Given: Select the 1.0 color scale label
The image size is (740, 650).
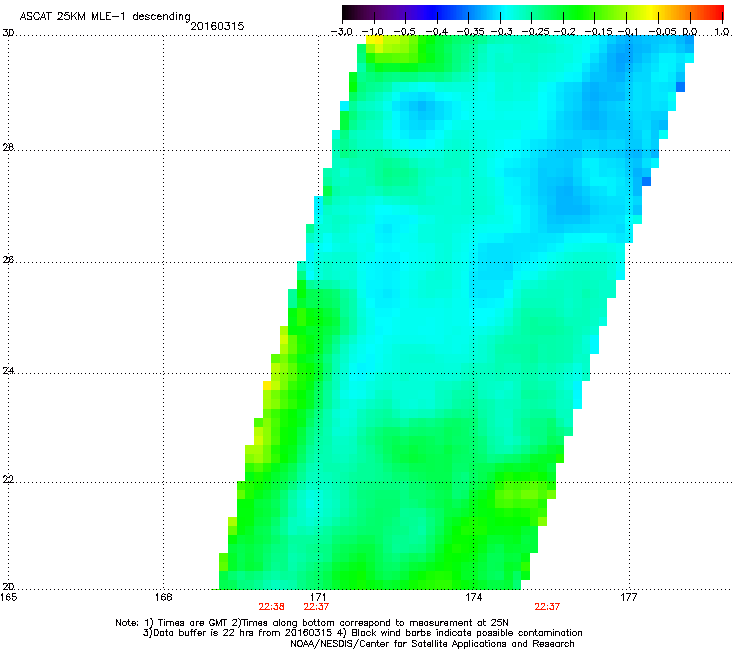Looking at the screenshot, I should click(x=722, y=32).
